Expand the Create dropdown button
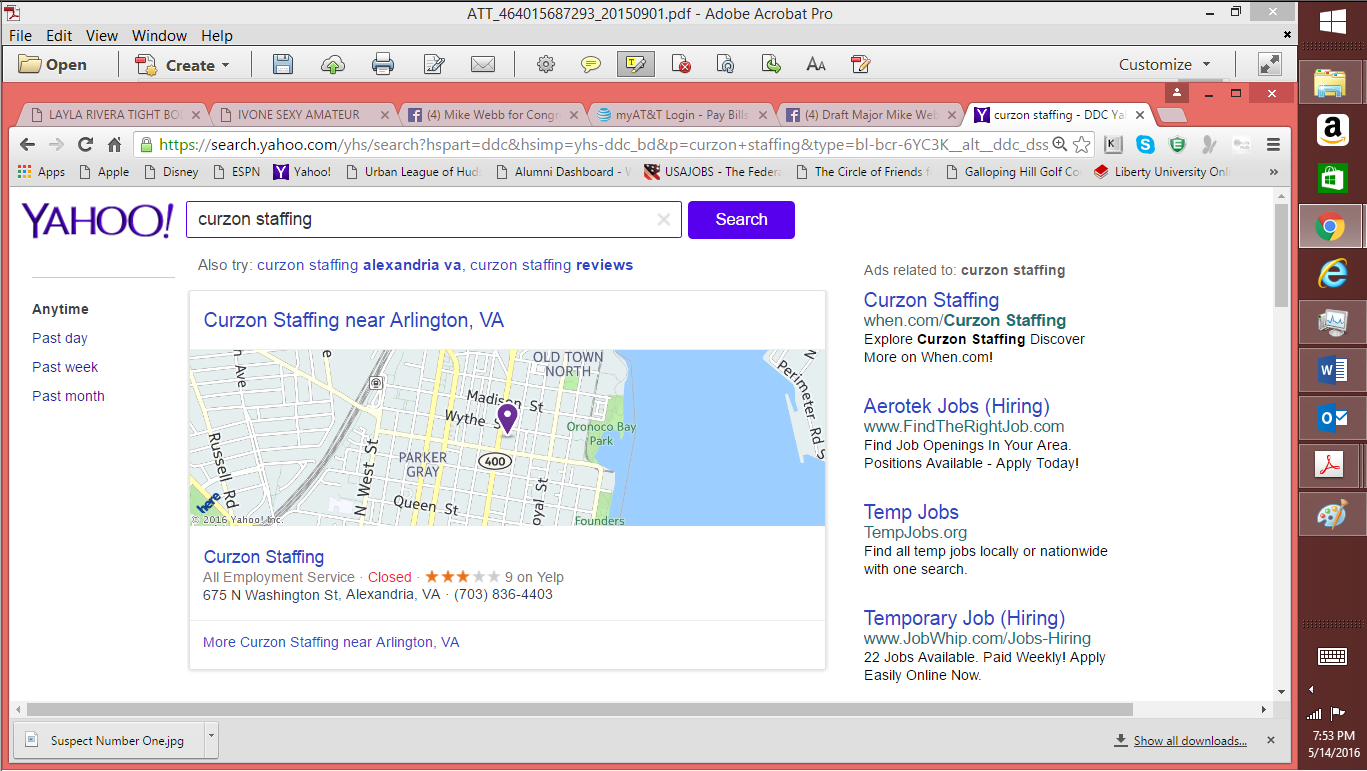Screen dimensions: 1367x771 click(x=183, y=65)
